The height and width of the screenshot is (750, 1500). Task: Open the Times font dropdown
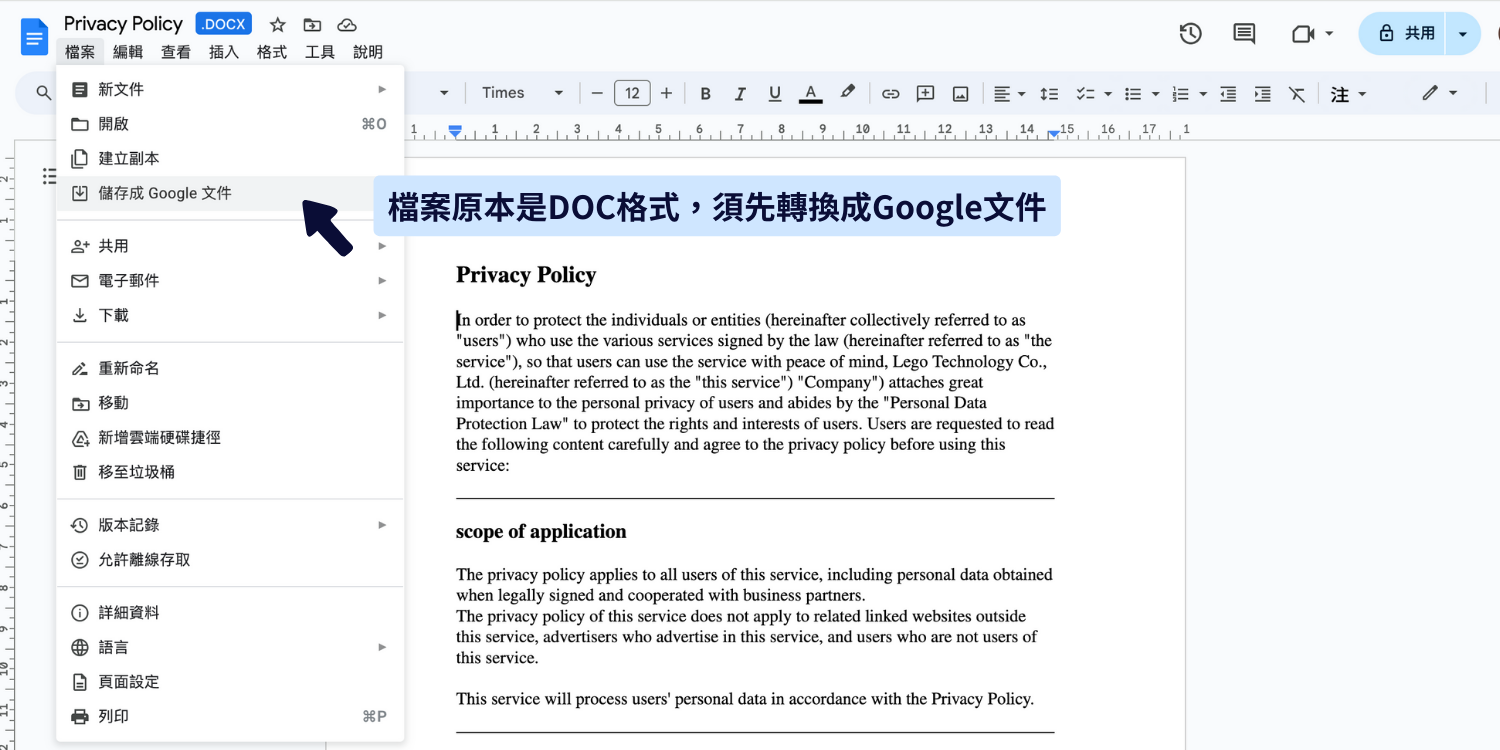(x=523, y=93)
